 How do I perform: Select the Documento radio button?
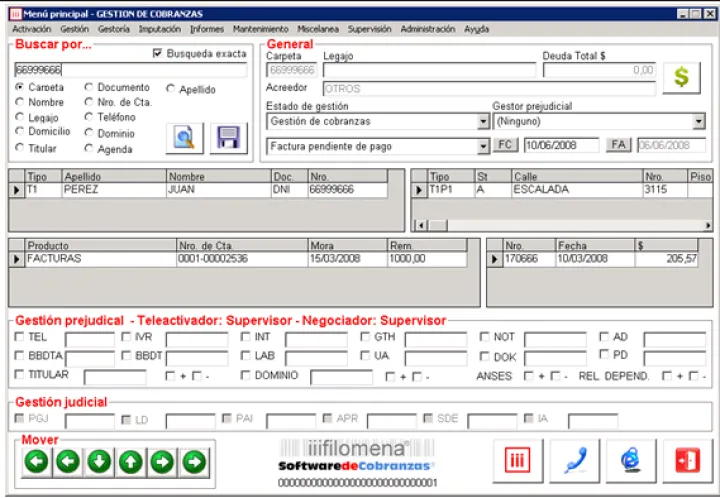89,88
